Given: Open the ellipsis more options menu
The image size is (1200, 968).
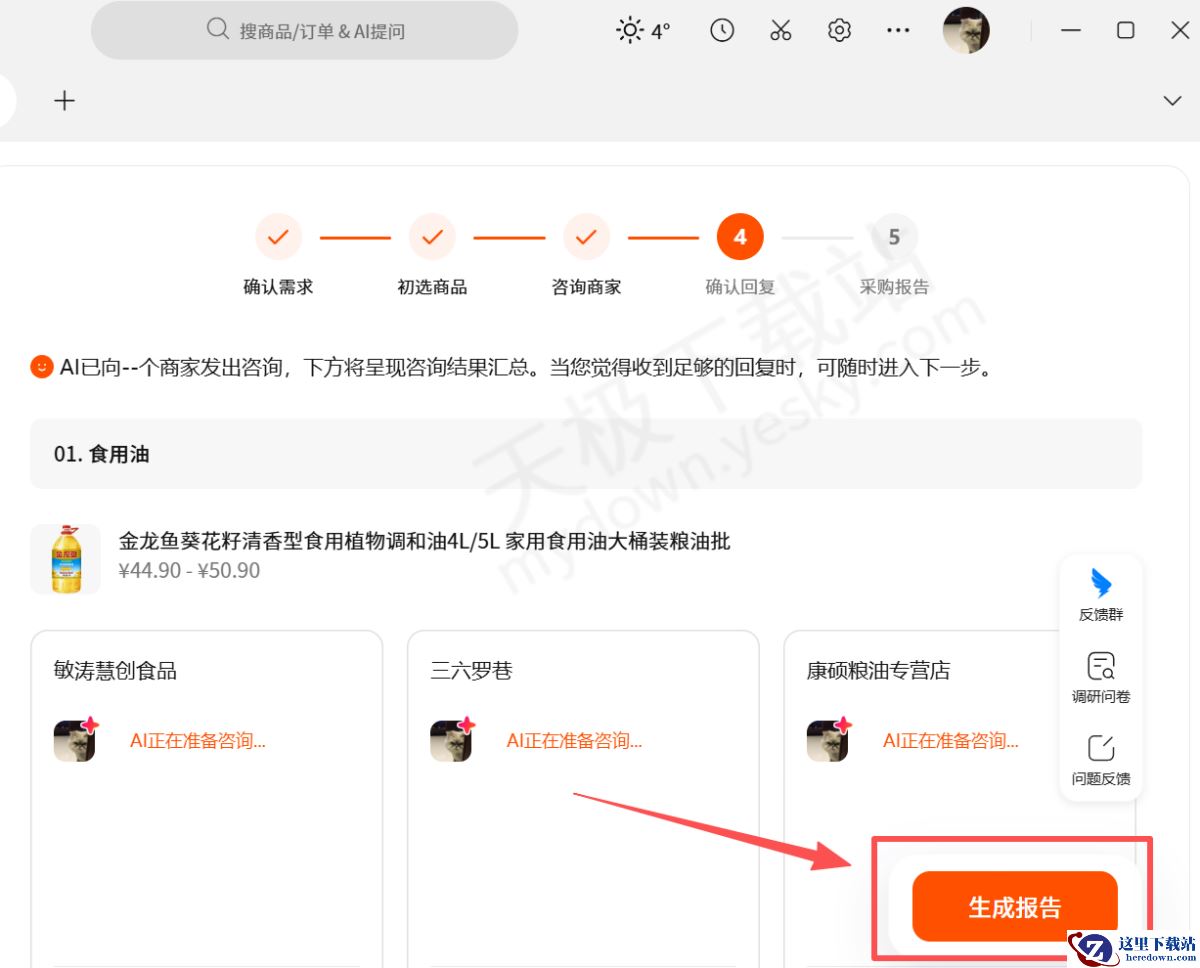Looking at the screenshot, I should point(898,30).
